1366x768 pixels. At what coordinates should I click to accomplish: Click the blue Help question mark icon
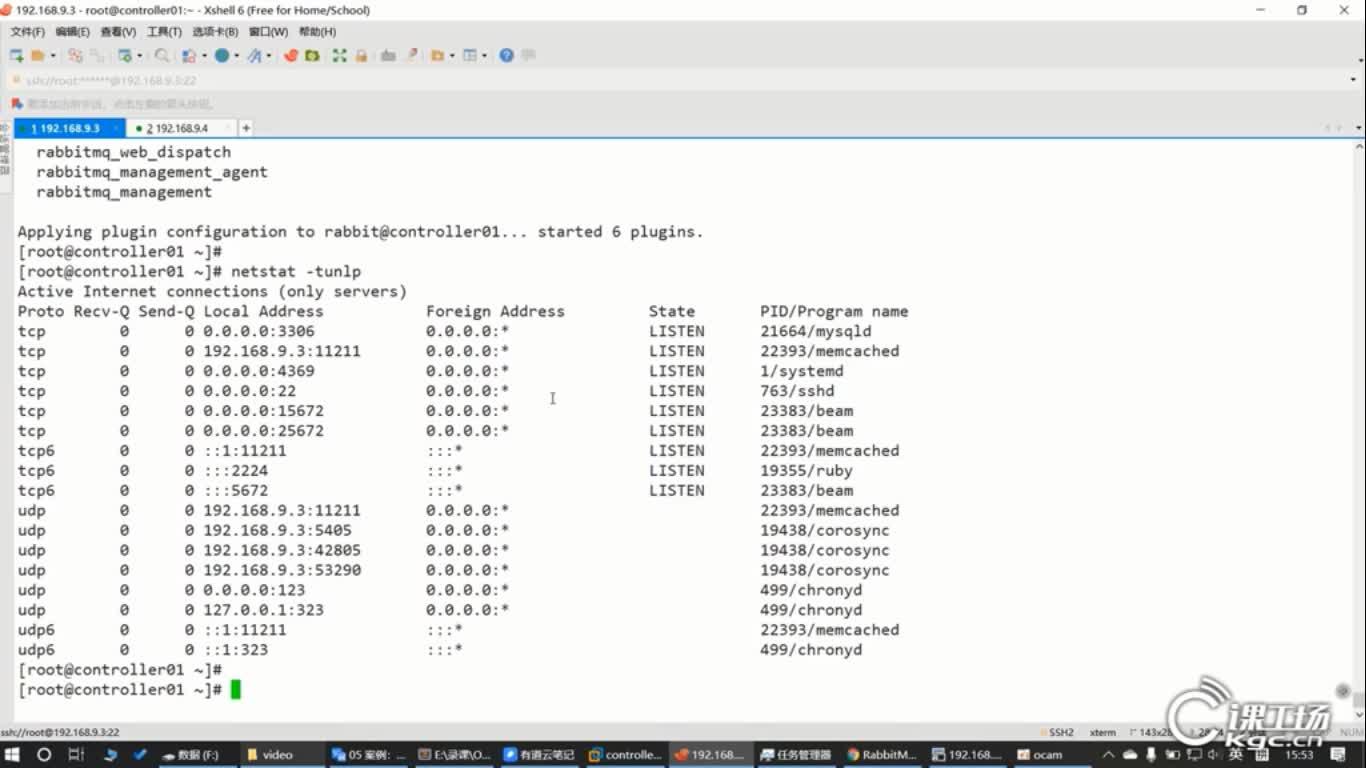pyautogui.click(x=507, y=56)
